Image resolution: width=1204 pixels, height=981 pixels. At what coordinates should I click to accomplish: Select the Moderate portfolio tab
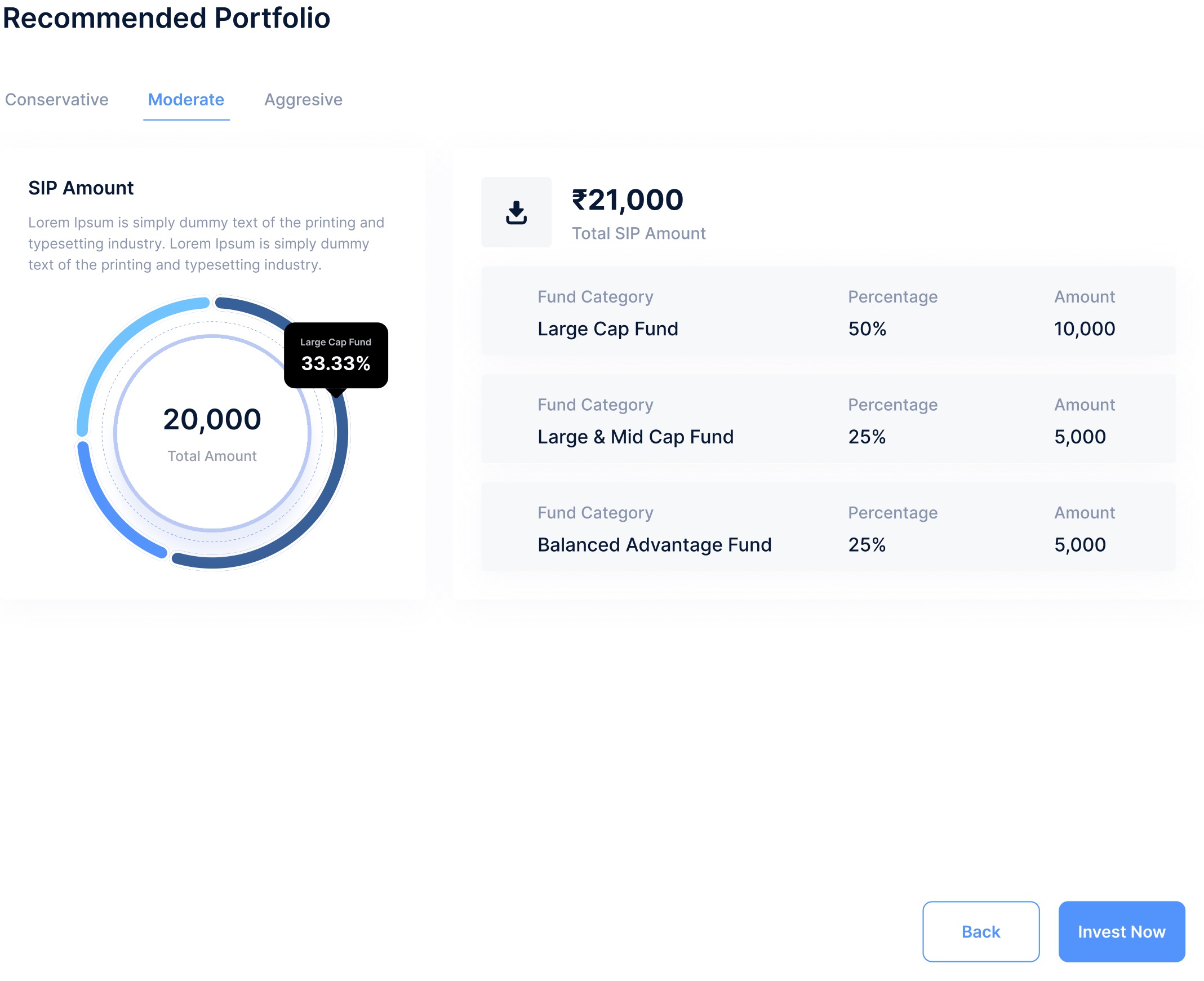(186, 100)
